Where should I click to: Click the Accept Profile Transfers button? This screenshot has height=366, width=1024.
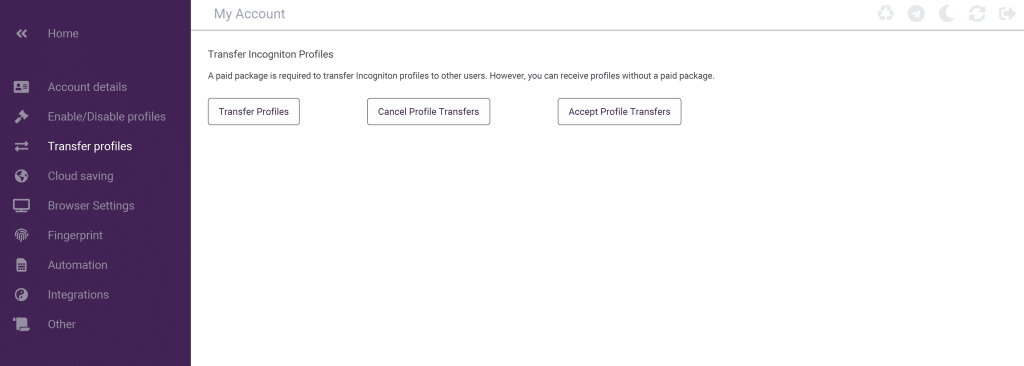pos(619,112)
